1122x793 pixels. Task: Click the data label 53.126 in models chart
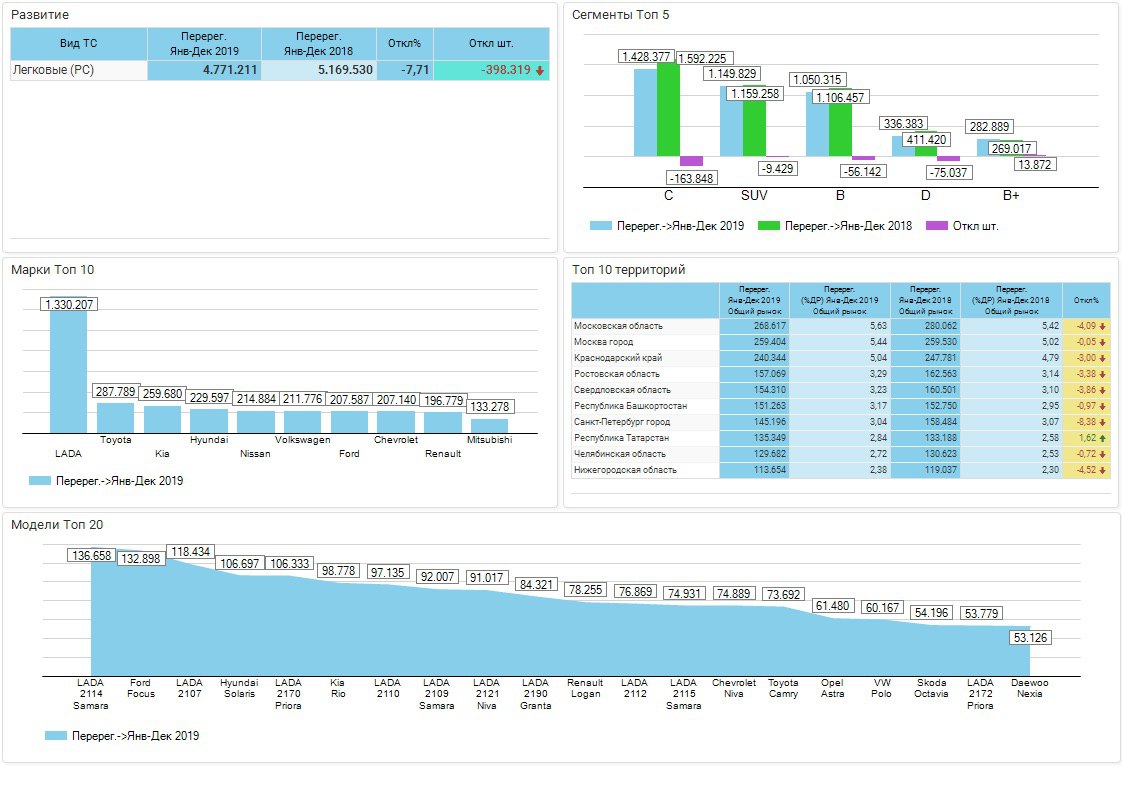point(1030,638)
